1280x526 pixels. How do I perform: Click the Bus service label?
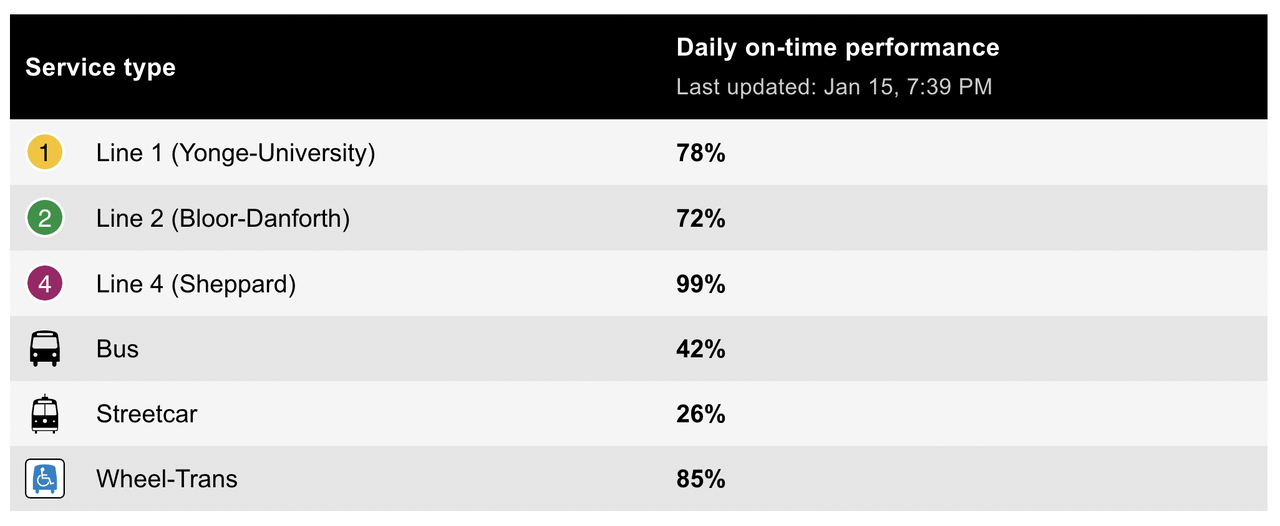tap(117, 349)
